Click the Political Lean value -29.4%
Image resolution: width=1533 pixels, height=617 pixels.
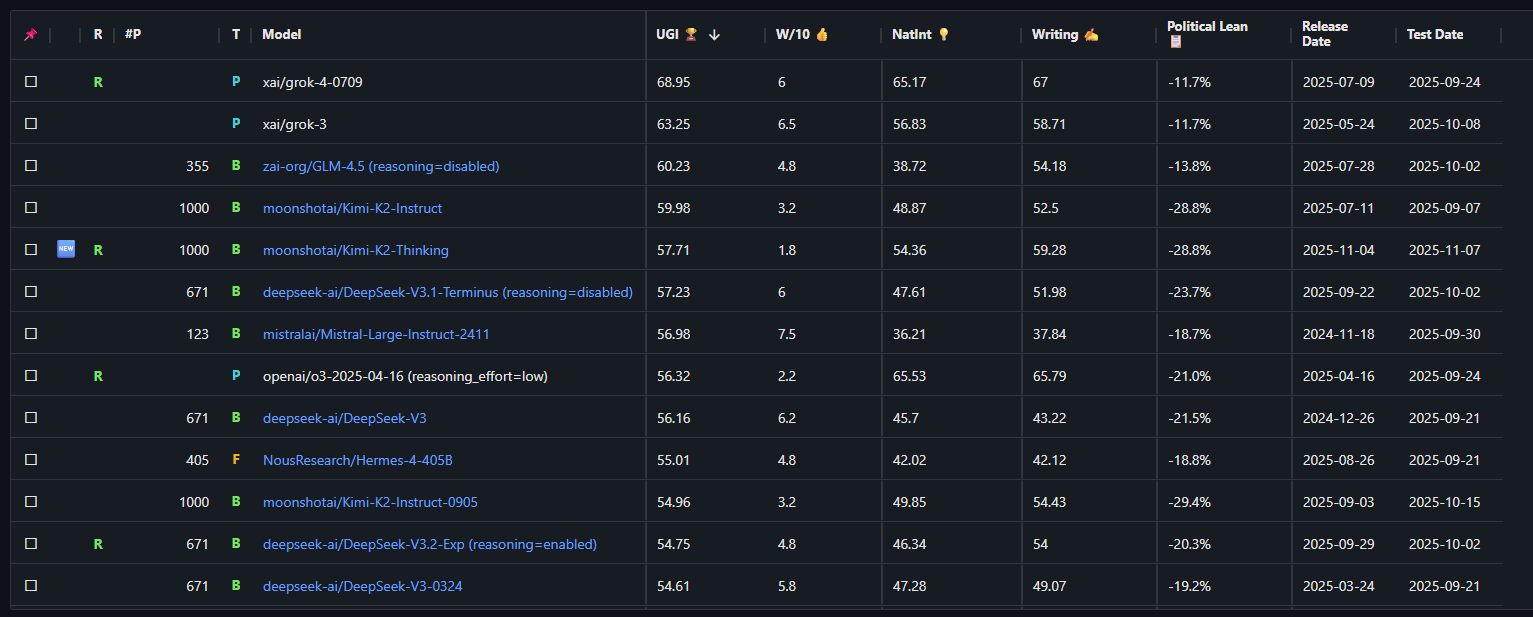[1189, 503]
